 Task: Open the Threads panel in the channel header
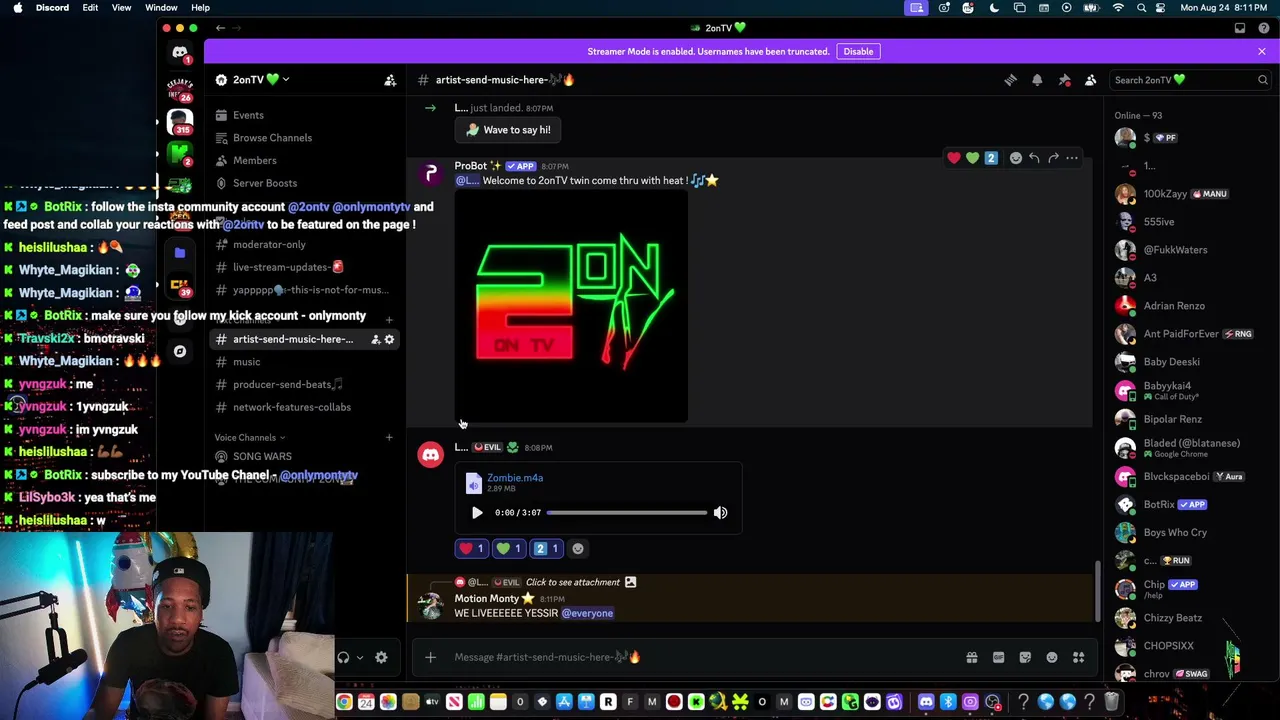coord(1010,80)
